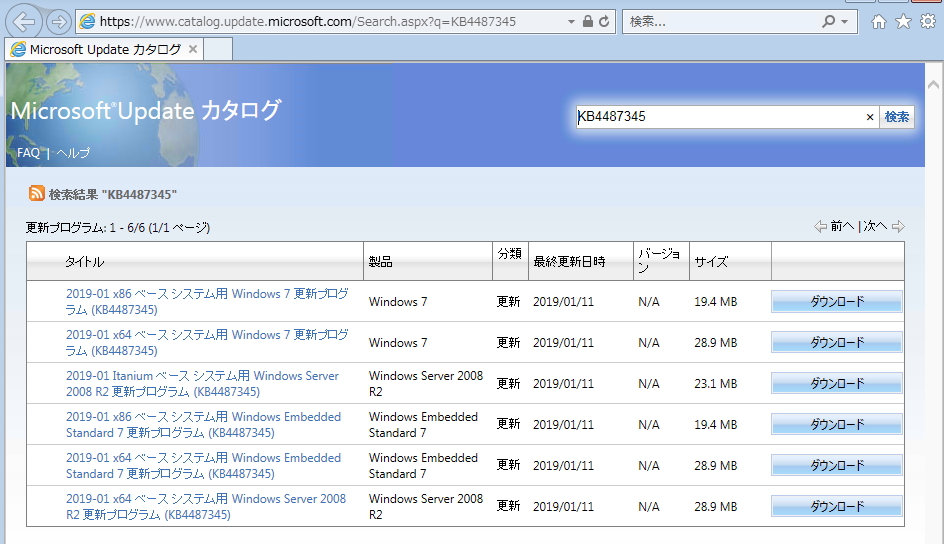This screenshot has width=944, height=544.
Task: Open x64 Windows 7 update KB4487345 link
Action: (x=207, y=342)
